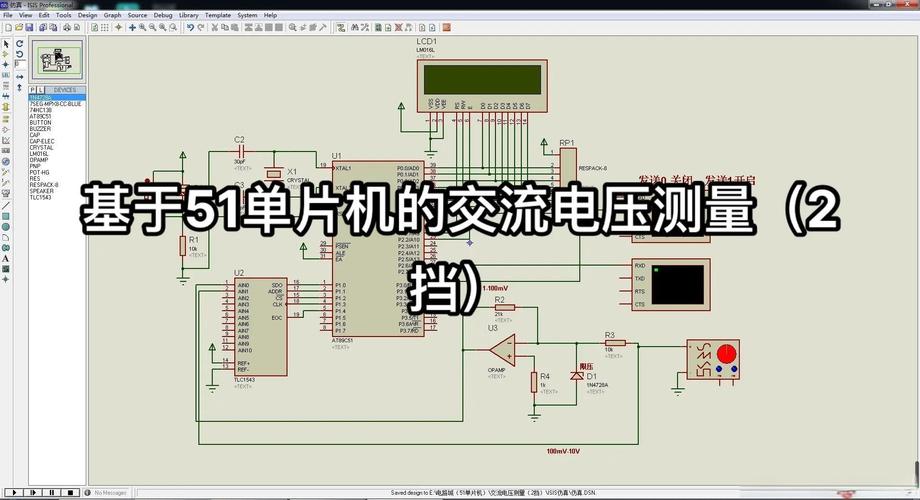Click the Step simulation button
Viewport: 920px width, 500px height.
tap(33, 493)
